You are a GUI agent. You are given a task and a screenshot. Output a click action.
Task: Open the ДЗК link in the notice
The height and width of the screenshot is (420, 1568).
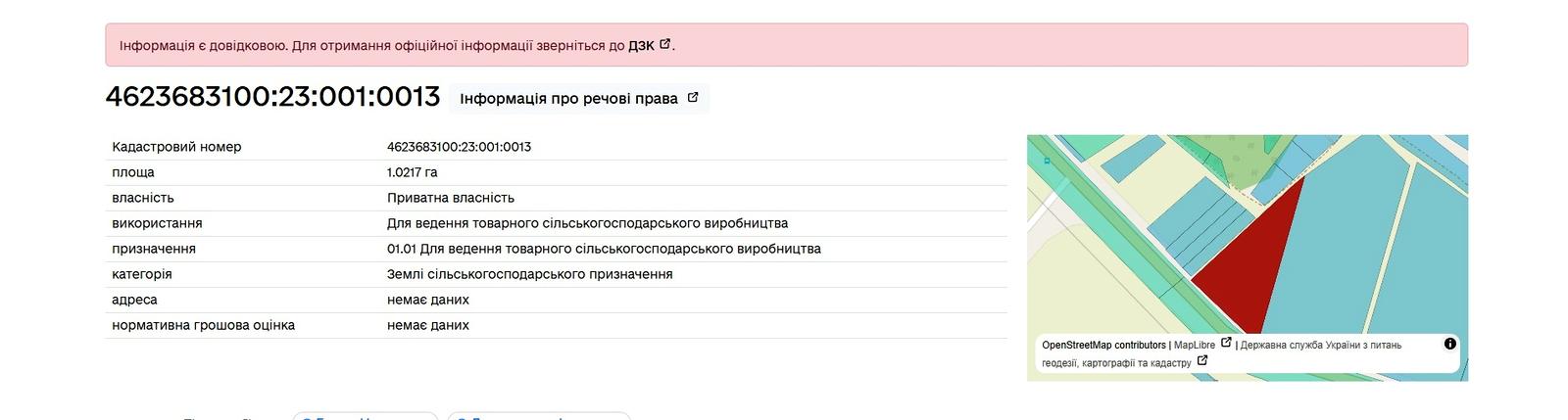tap(641, 45)
